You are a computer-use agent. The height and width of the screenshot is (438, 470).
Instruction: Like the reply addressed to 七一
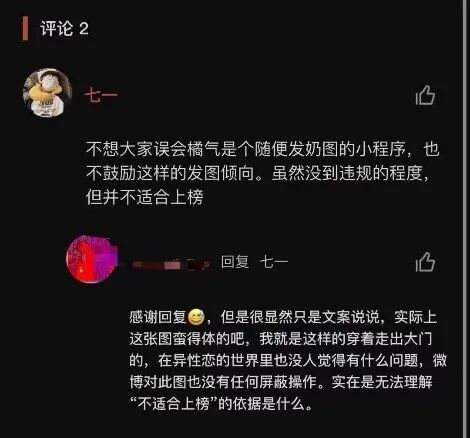[x=425, y=262]
